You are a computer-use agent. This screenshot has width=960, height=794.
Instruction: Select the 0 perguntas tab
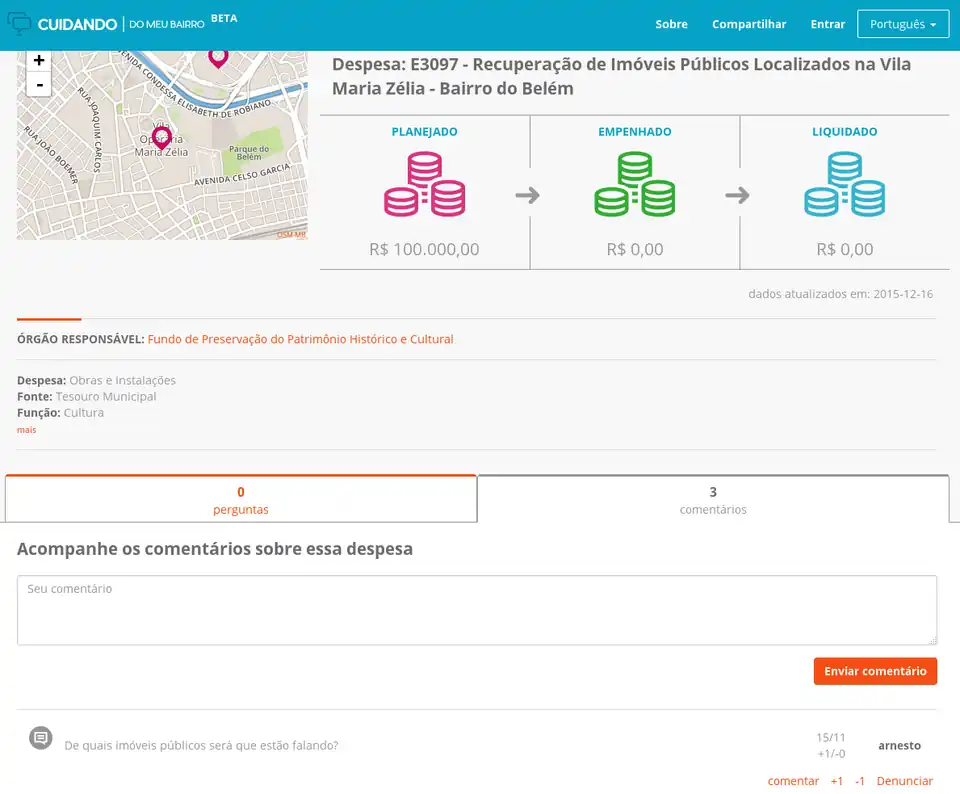(240, 499)
